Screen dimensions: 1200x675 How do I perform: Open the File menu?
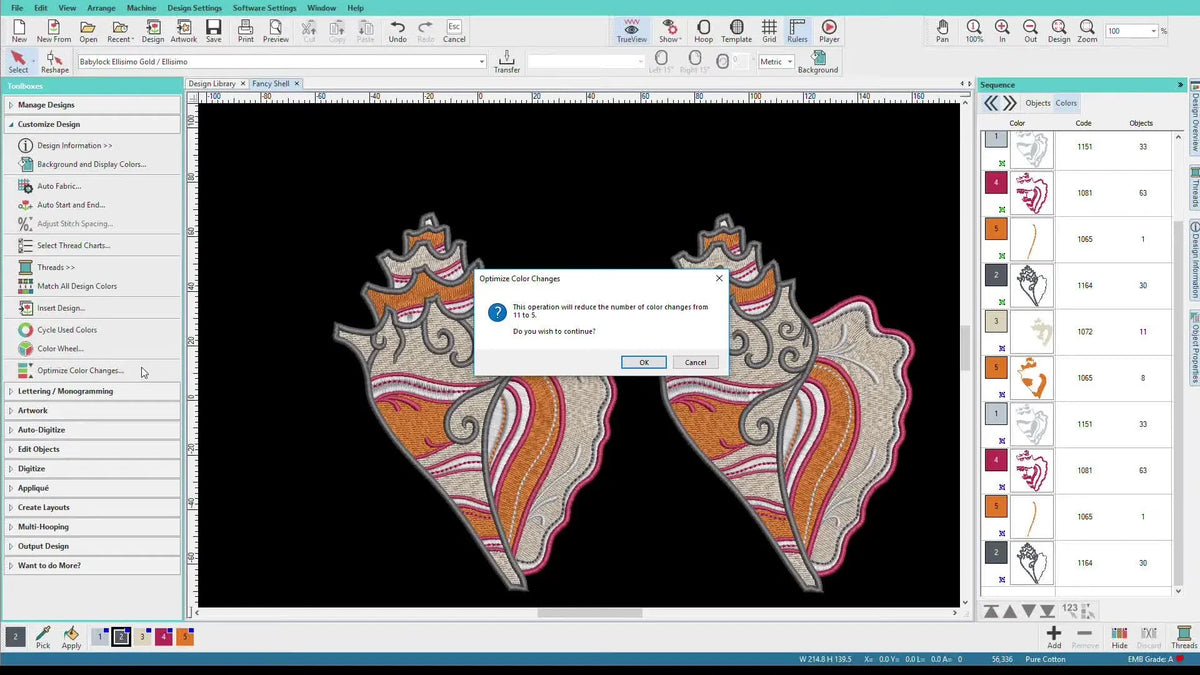point(17,8)
